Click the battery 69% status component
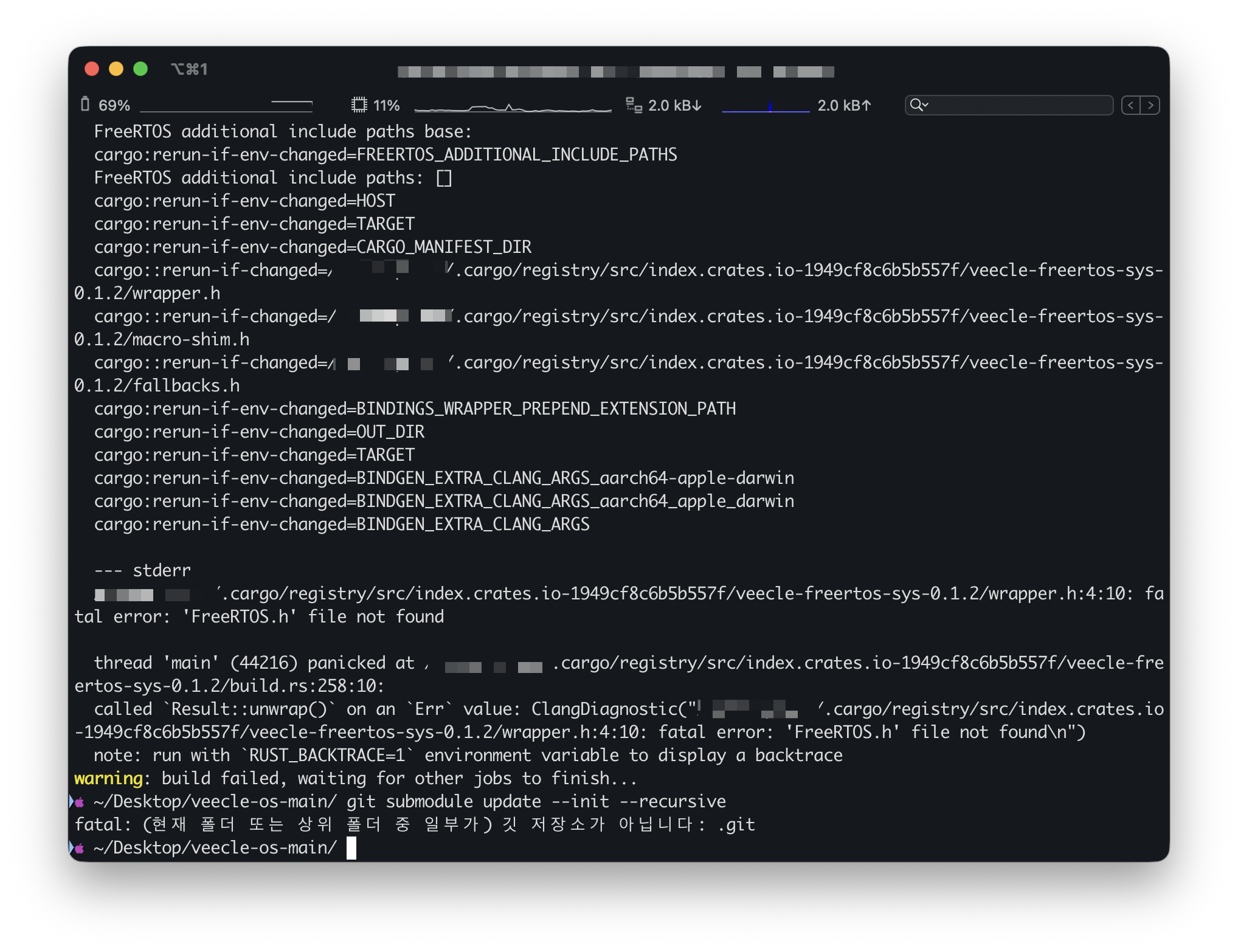 114,106
